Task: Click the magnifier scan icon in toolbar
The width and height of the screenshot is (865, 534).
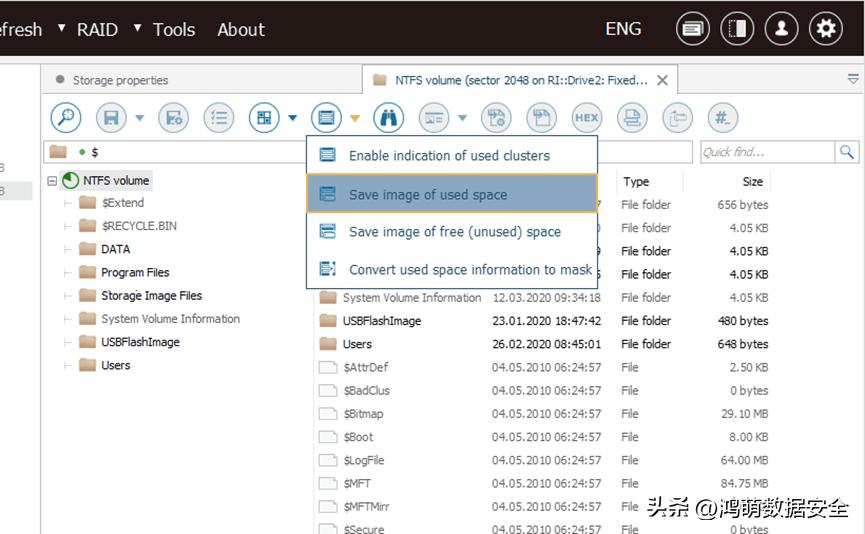Action: click(x=66, y=118)
